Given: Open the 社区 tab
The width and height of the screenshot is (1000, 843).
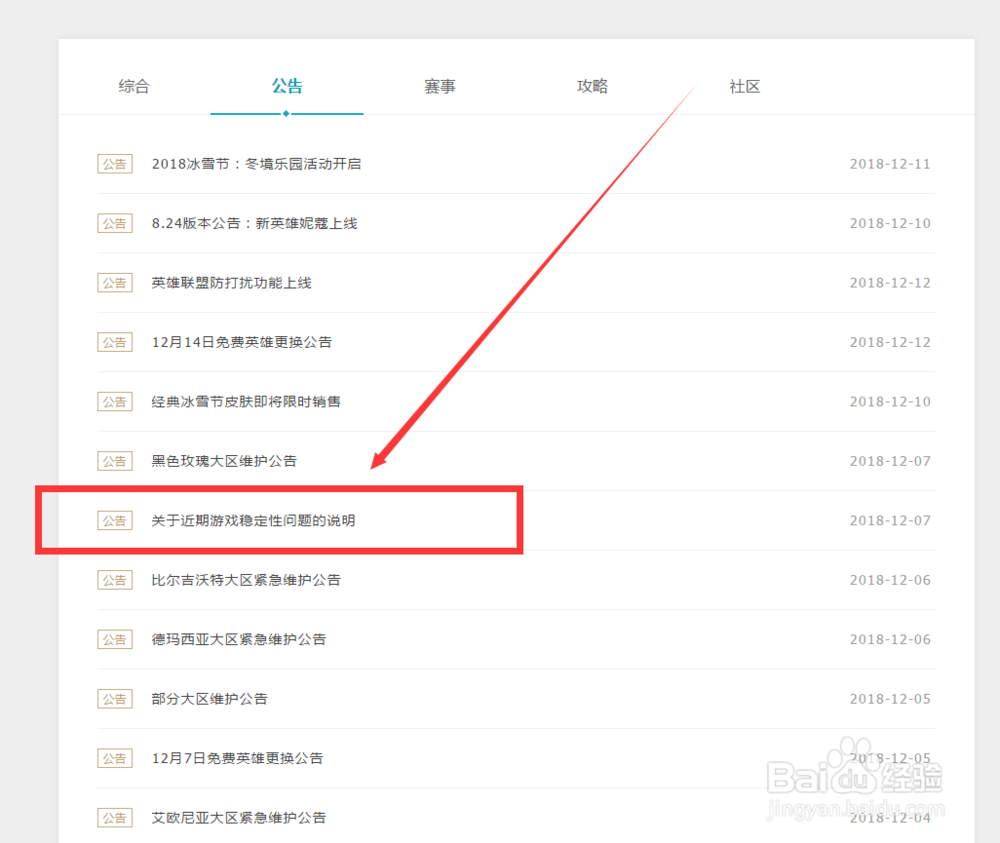Looking at the screenshot, I should pos(745,87).
